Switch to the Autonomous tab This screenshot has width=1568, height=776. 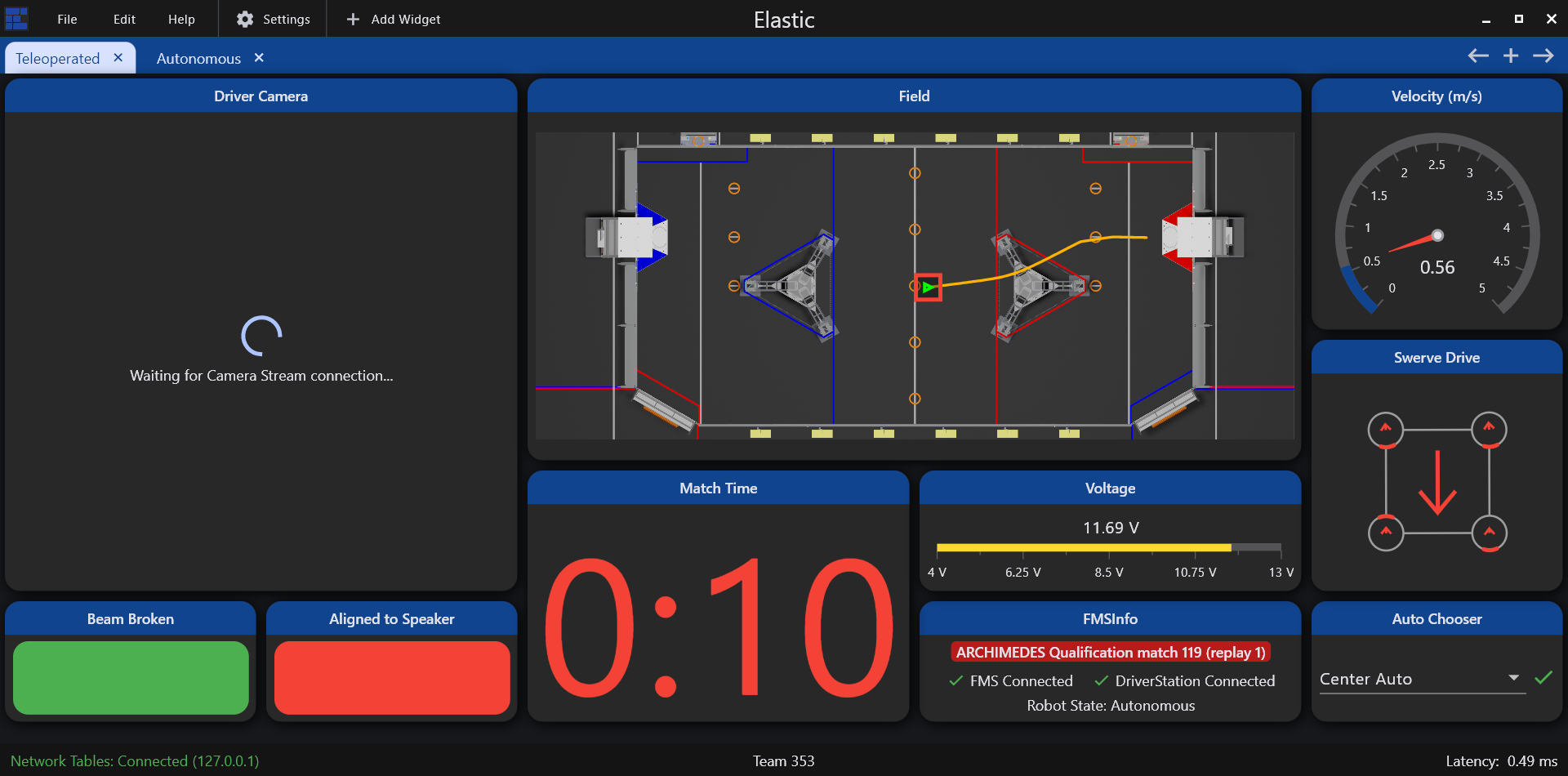coord(198,57)
